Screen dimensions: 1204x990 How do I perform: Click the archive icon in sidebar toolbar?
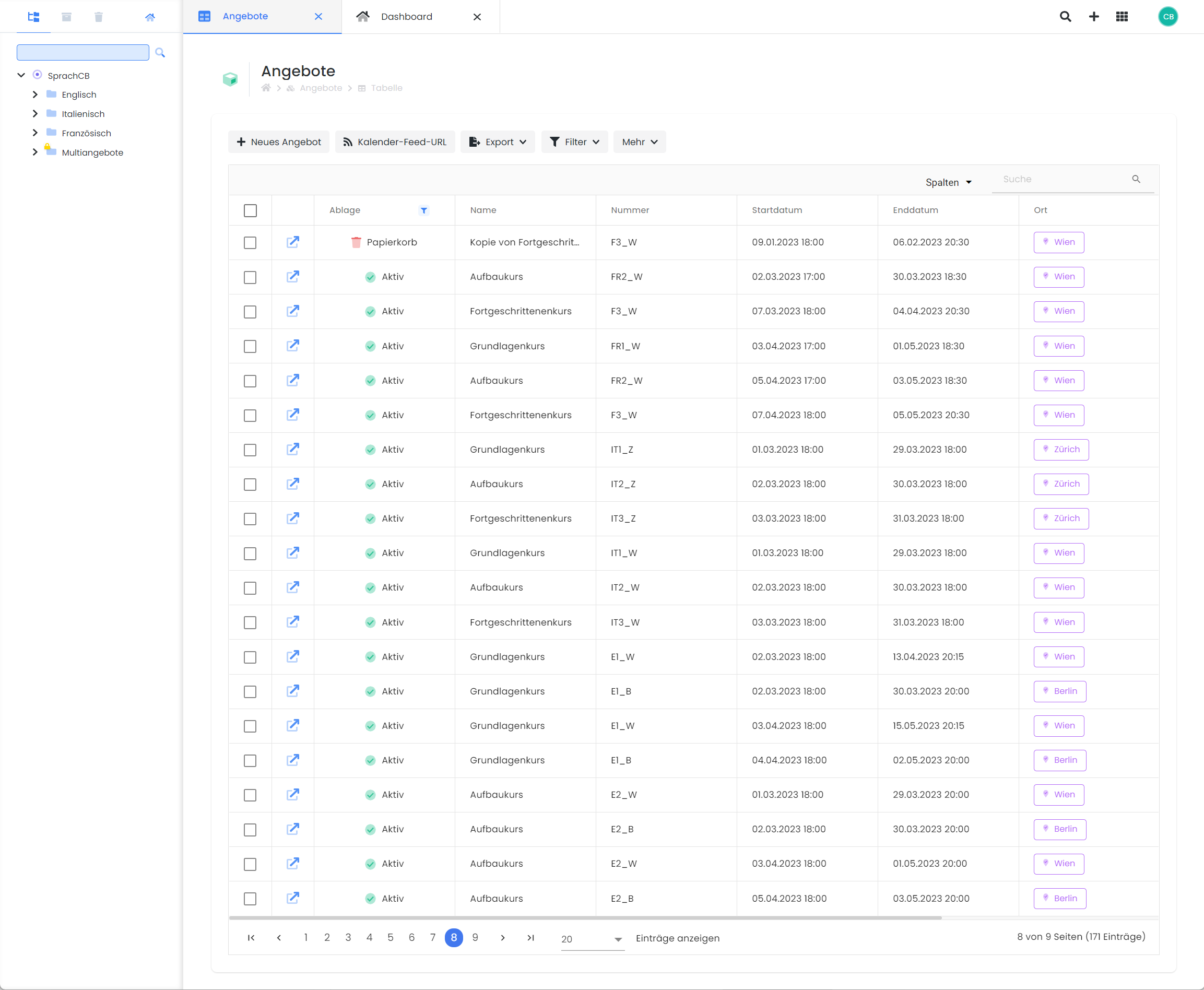point(67,17)
